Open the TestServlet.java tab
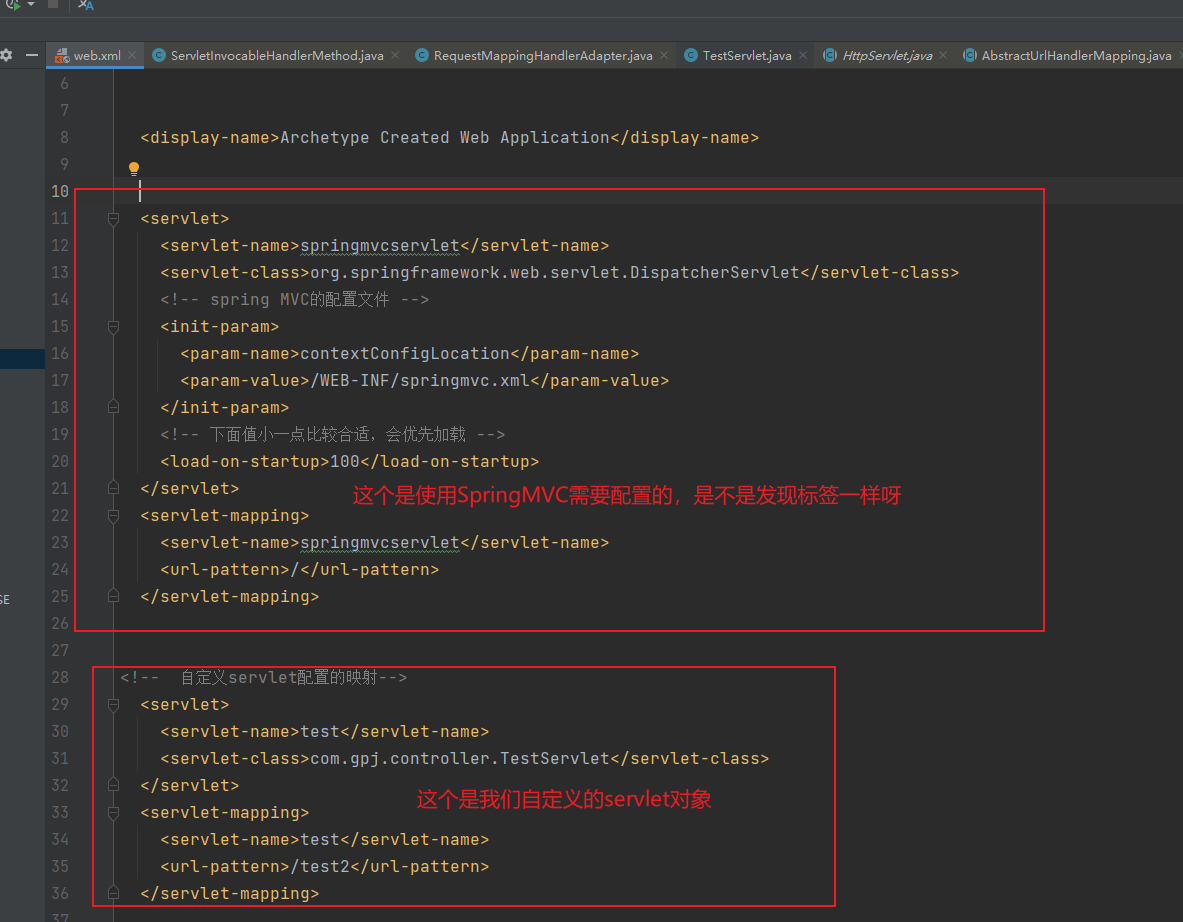Viewport: 1183px width, 922px height. [x=747, y=55]
